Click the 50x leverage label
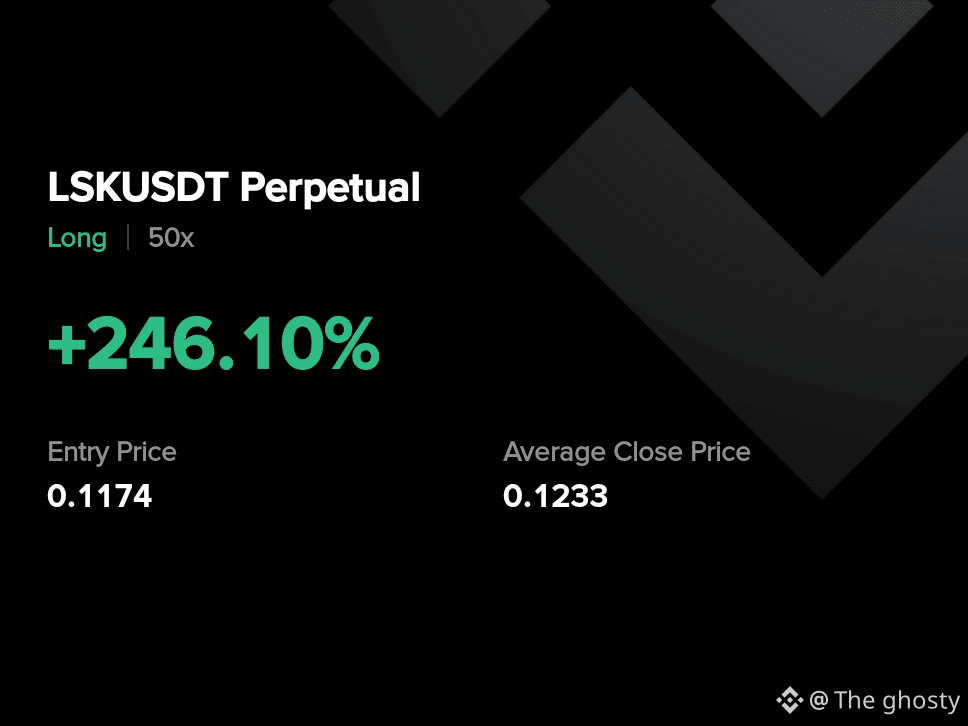 click(171, 238)
